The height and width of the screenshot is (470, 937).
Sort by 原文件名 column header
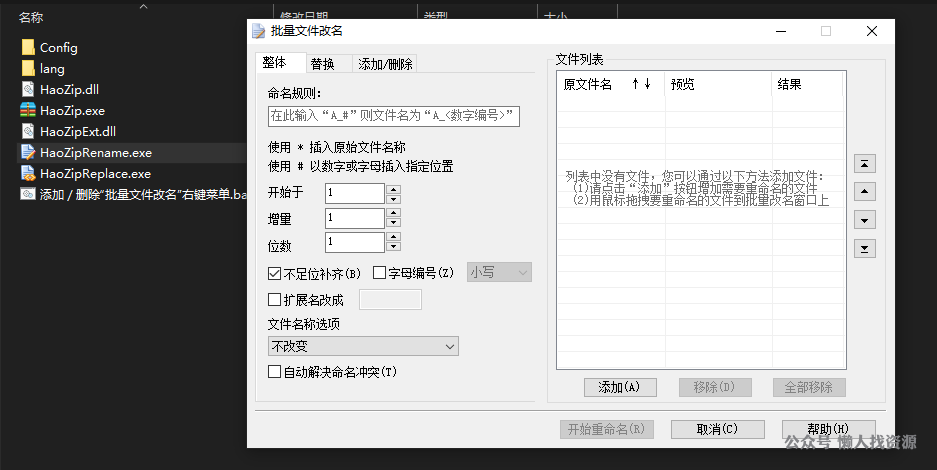tap(611, 84)
